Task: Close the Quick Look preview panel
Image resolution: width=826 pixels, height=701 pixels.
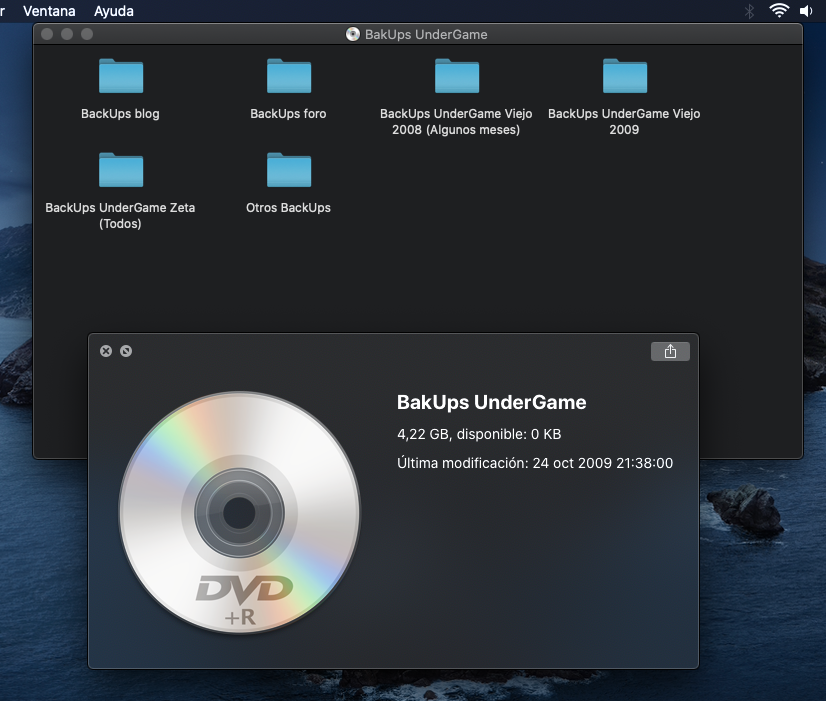Action: click(x=106, y=351)
